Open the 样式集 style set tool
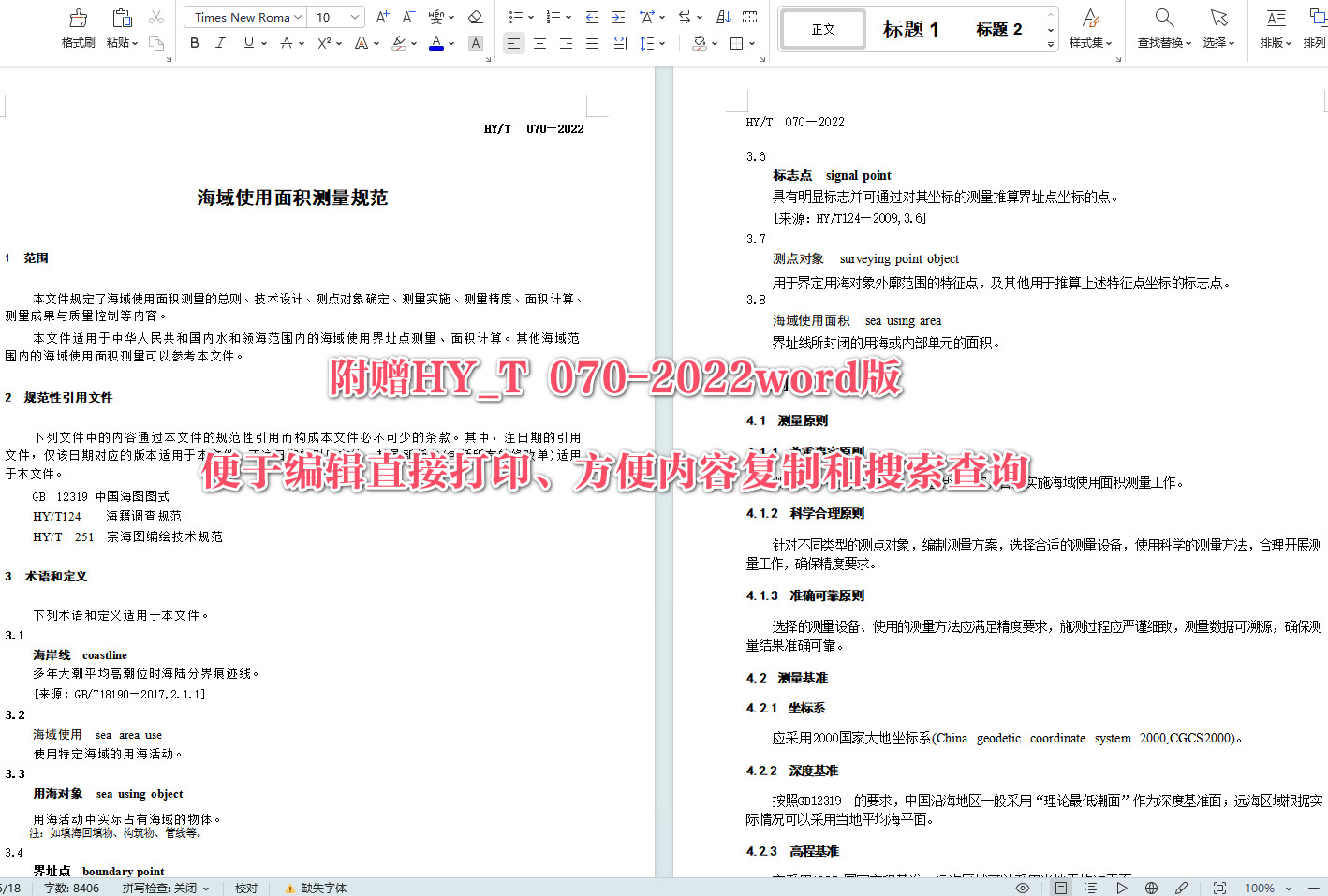Viewport: 1328px width, 896px height. tap(1090, 26)
